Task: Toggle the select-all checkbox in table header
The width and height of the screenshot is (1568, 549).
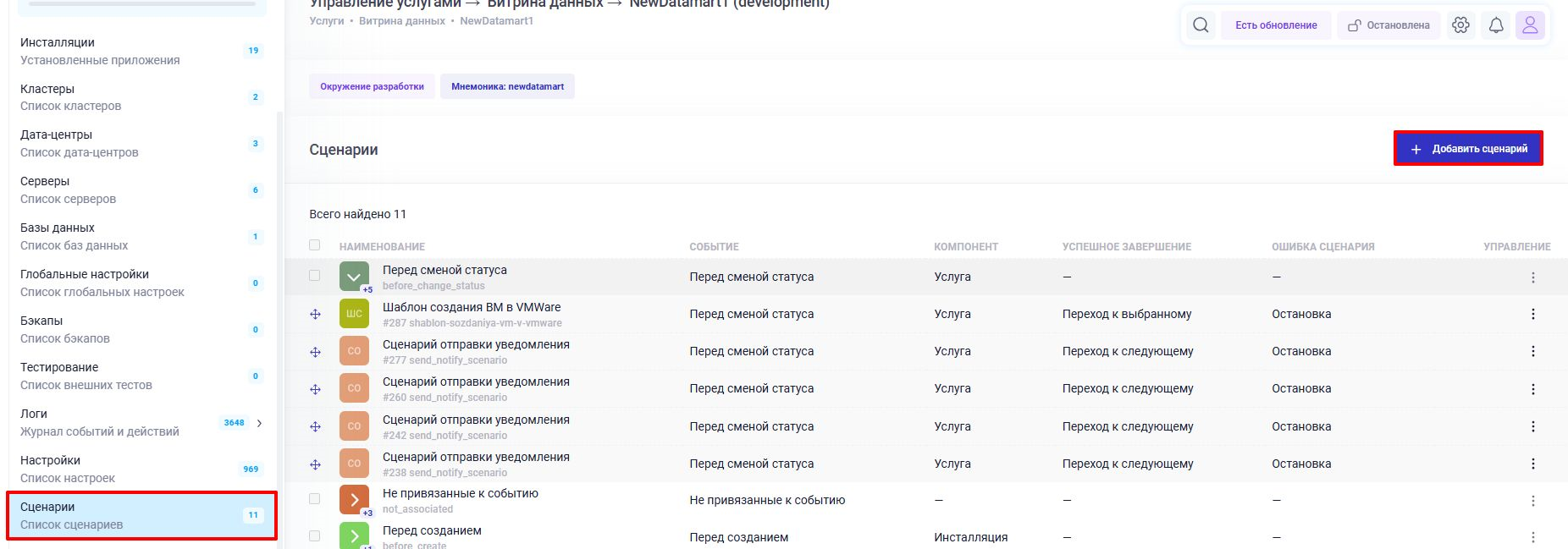Action: pos(315,245)
